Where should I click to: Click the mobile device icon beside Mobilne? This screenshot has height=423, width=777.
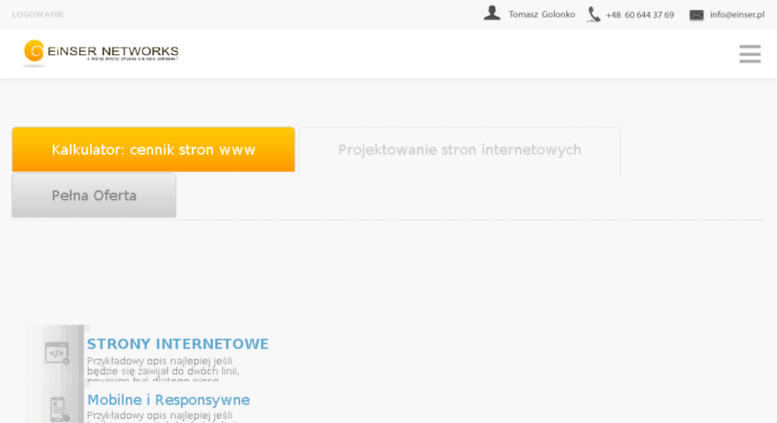click(58, 409)
